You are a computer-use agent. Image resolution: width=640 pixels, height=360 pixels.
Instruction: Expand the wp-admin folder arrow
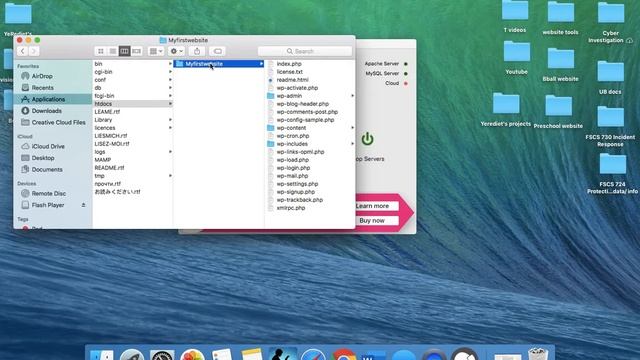[x=352, y=96]
